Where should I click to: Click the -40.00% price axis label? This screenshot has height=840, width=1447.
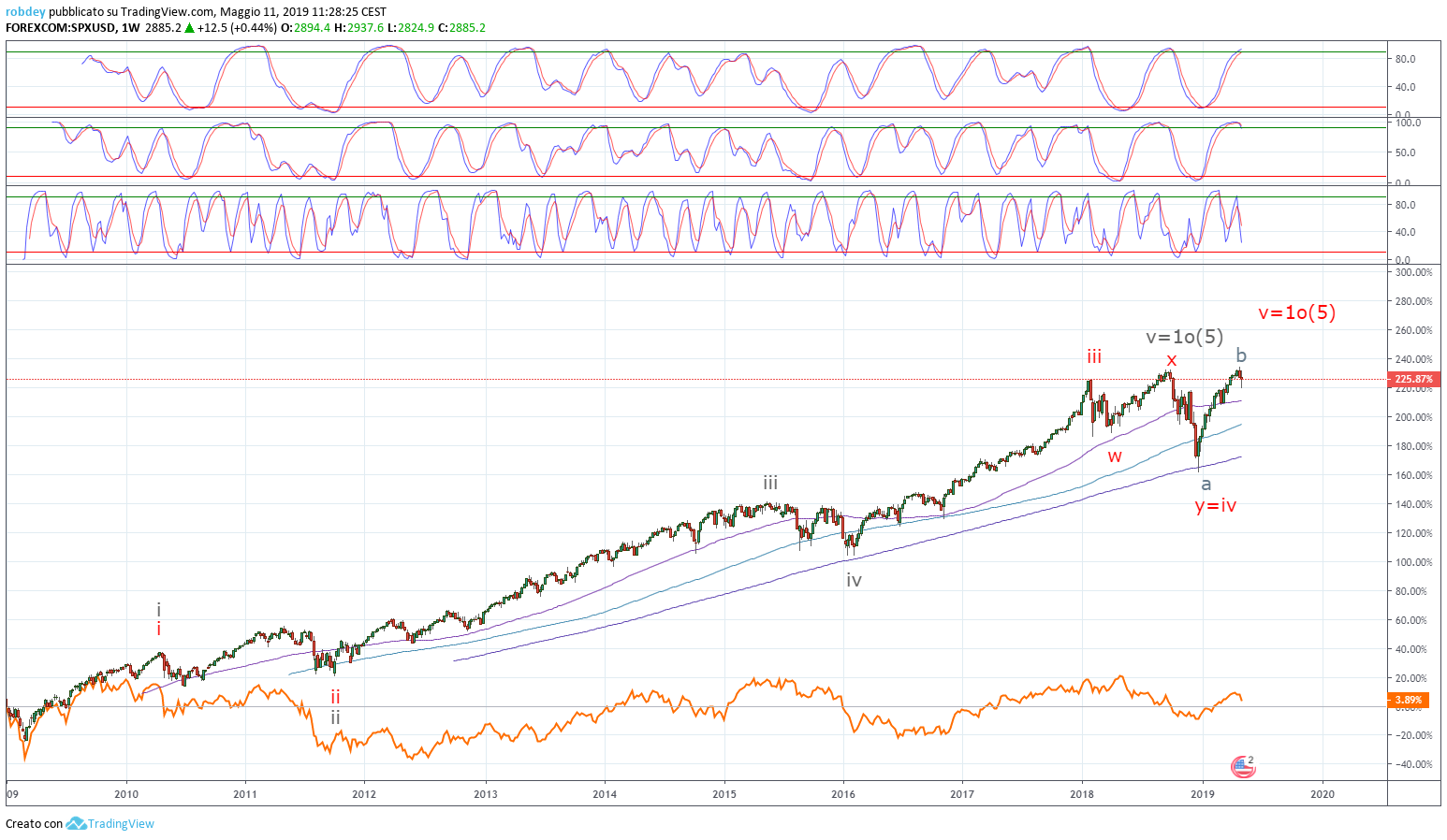(1413, 765)
